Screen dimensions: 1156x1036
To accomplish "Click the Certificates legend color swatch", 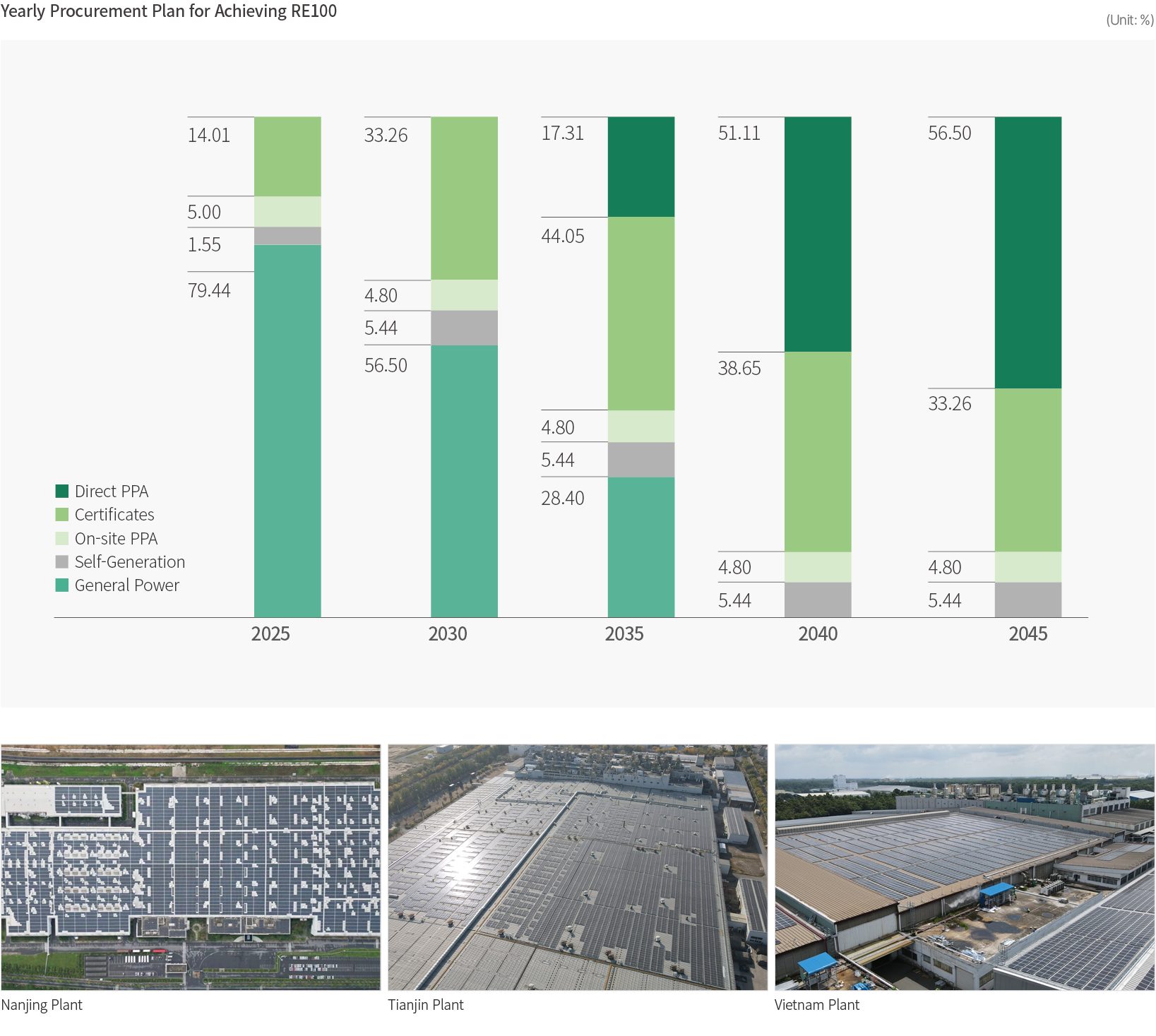I will tap(62, 514).
